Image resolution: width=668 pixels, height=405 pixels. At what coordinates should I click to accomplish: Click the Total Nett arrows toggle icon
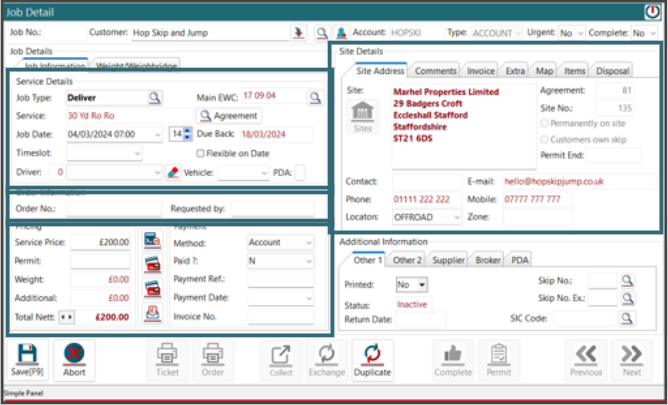pyautogui.click(x=66, y=317)
